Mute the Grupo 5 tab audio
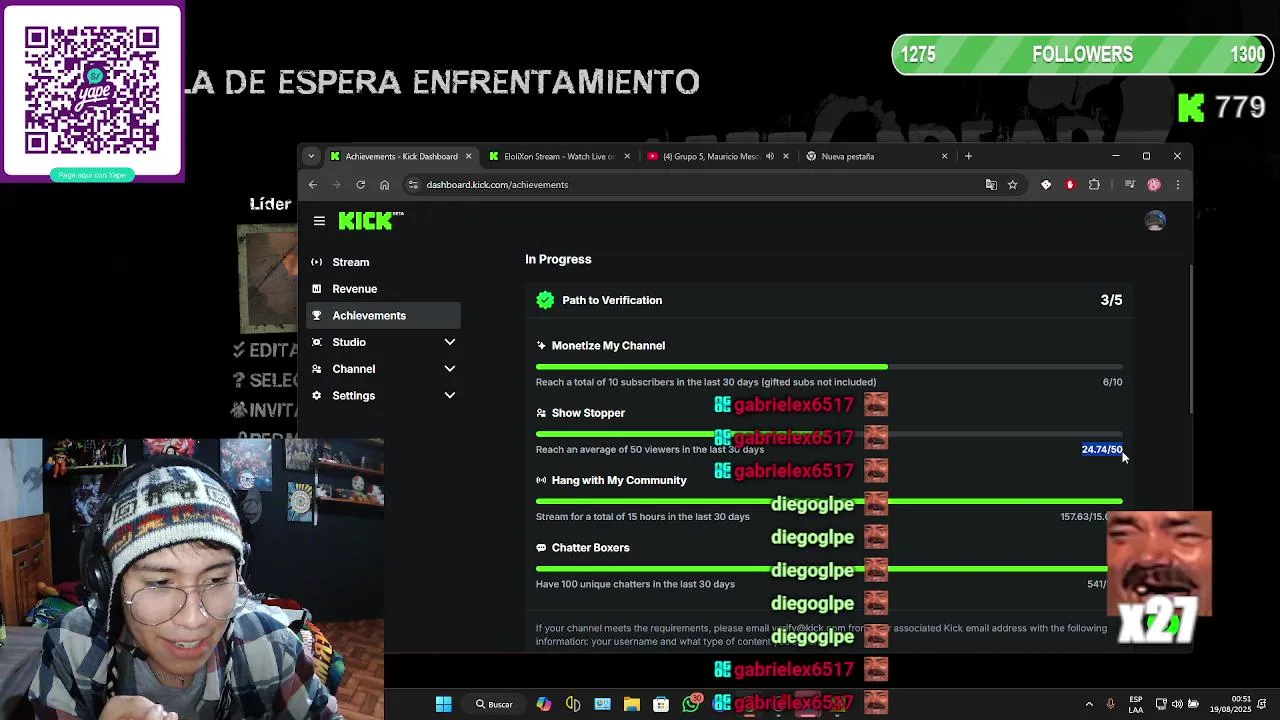This screenshot has height=720, width=1280. pyautogui.click(x=769, y=156)
